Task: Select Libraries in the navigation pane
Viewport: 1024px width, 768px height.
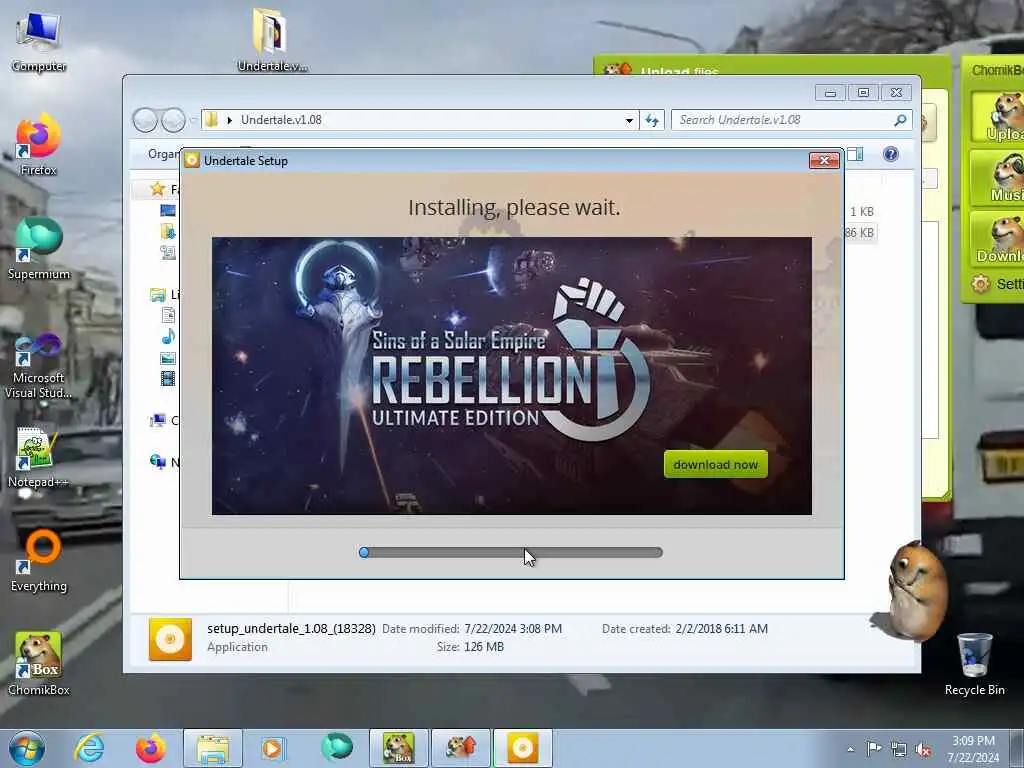Action: [x=165, y=295]
